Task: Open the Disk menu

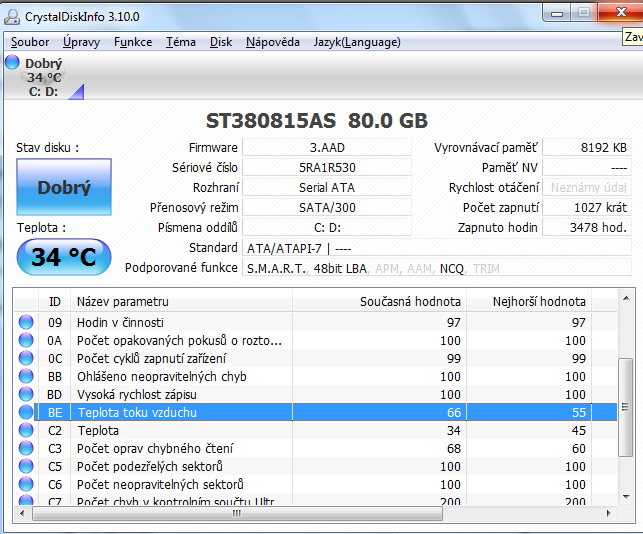Action: (221, 42)
